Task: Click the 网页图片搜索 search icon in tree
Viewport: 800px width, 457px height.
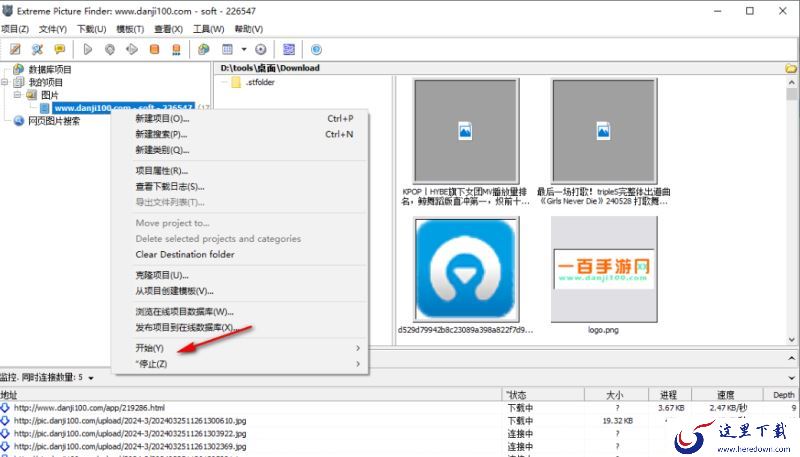Action: [x=19, y=121]
